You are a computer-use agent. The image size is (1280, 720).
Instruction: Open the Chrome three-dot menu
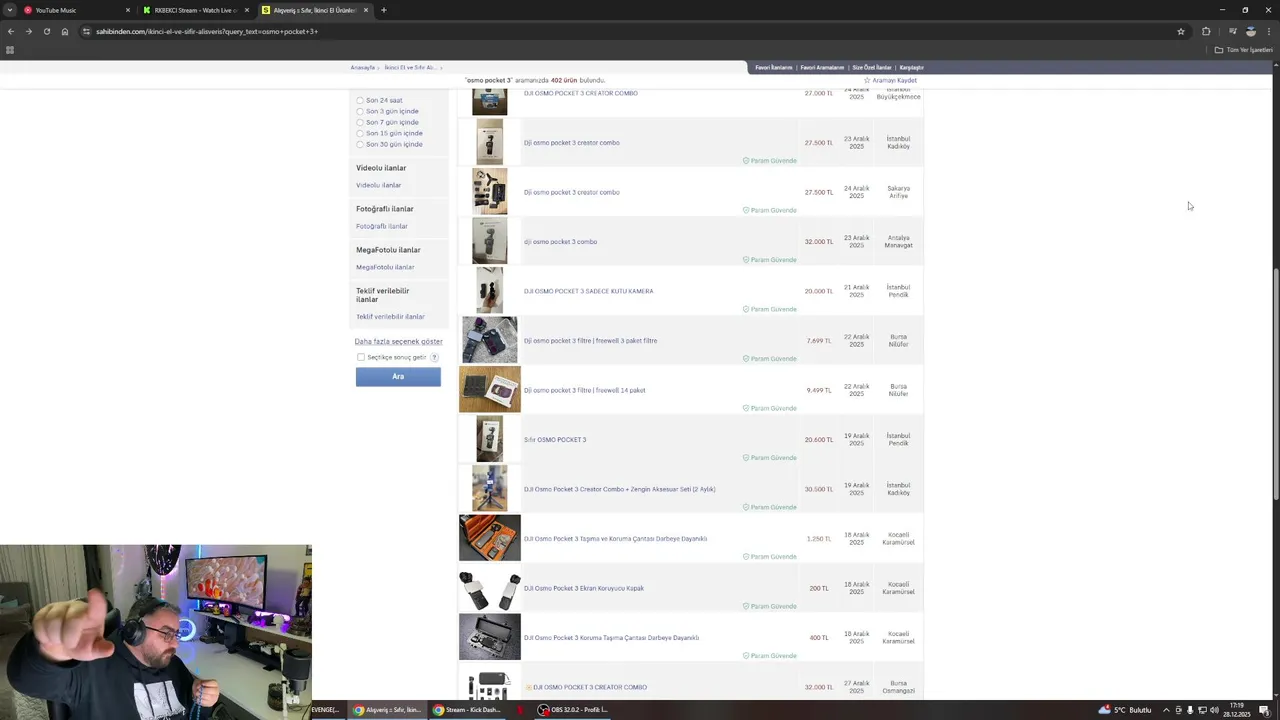[1269, 31]
